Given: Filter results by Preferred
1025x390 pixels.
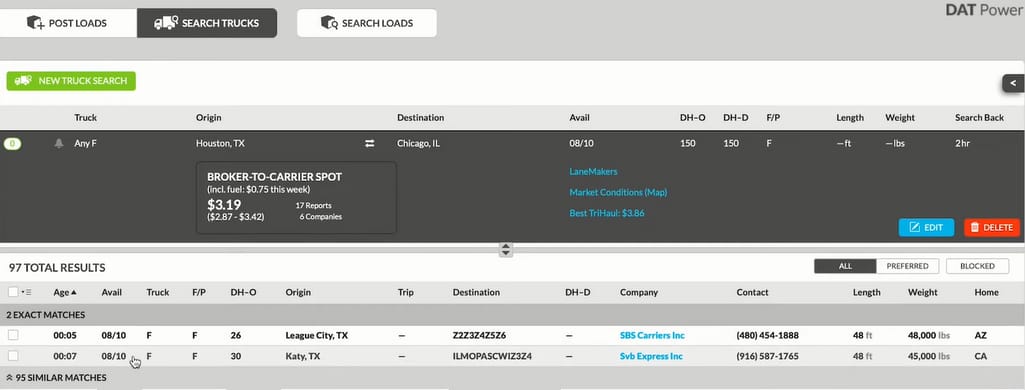Looking at the screenshot, I should (x=907, y=266).
